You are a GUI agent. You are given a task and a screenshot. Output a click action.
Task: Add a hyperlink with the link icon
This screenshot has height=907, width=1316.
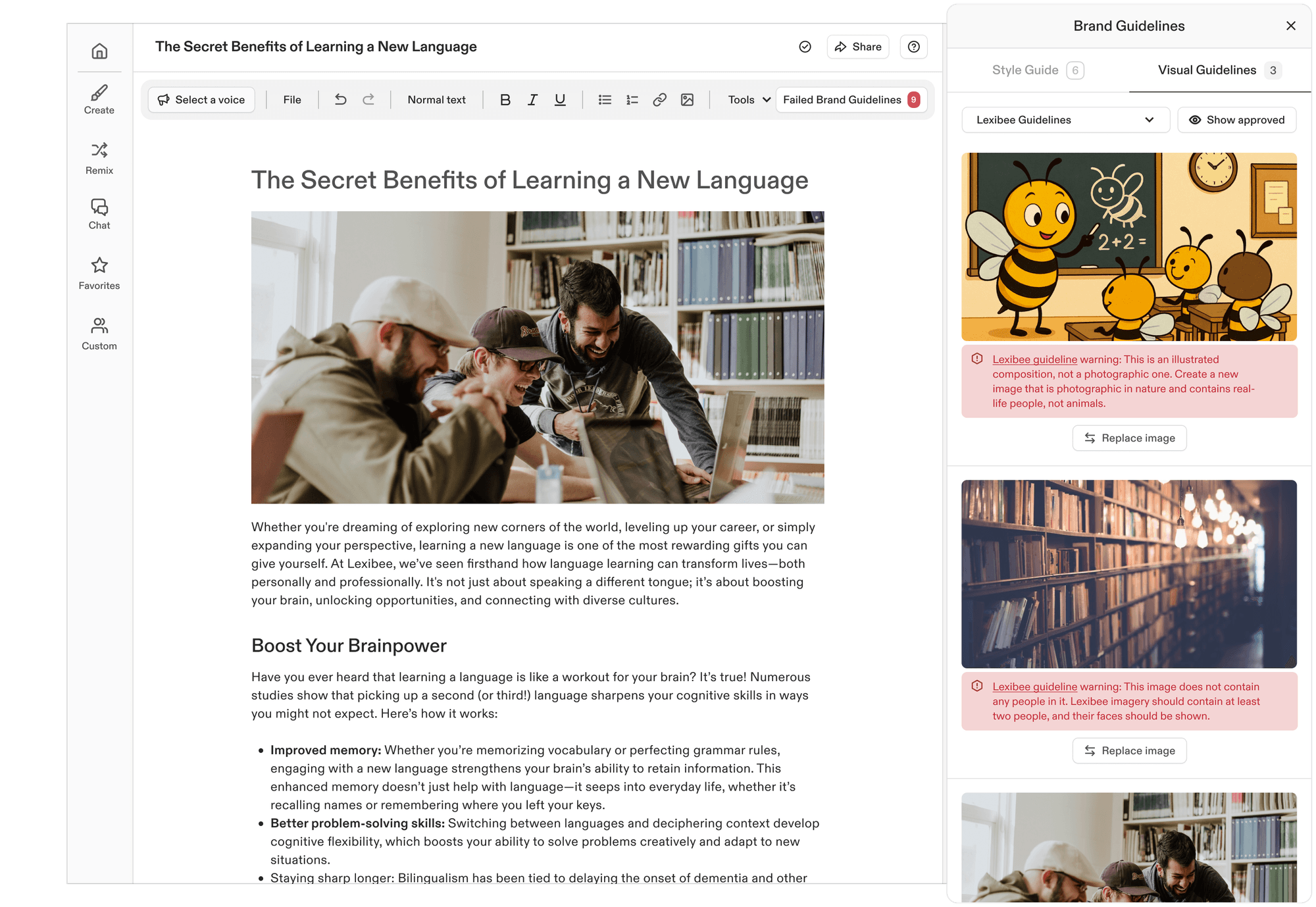coord(659,99)
